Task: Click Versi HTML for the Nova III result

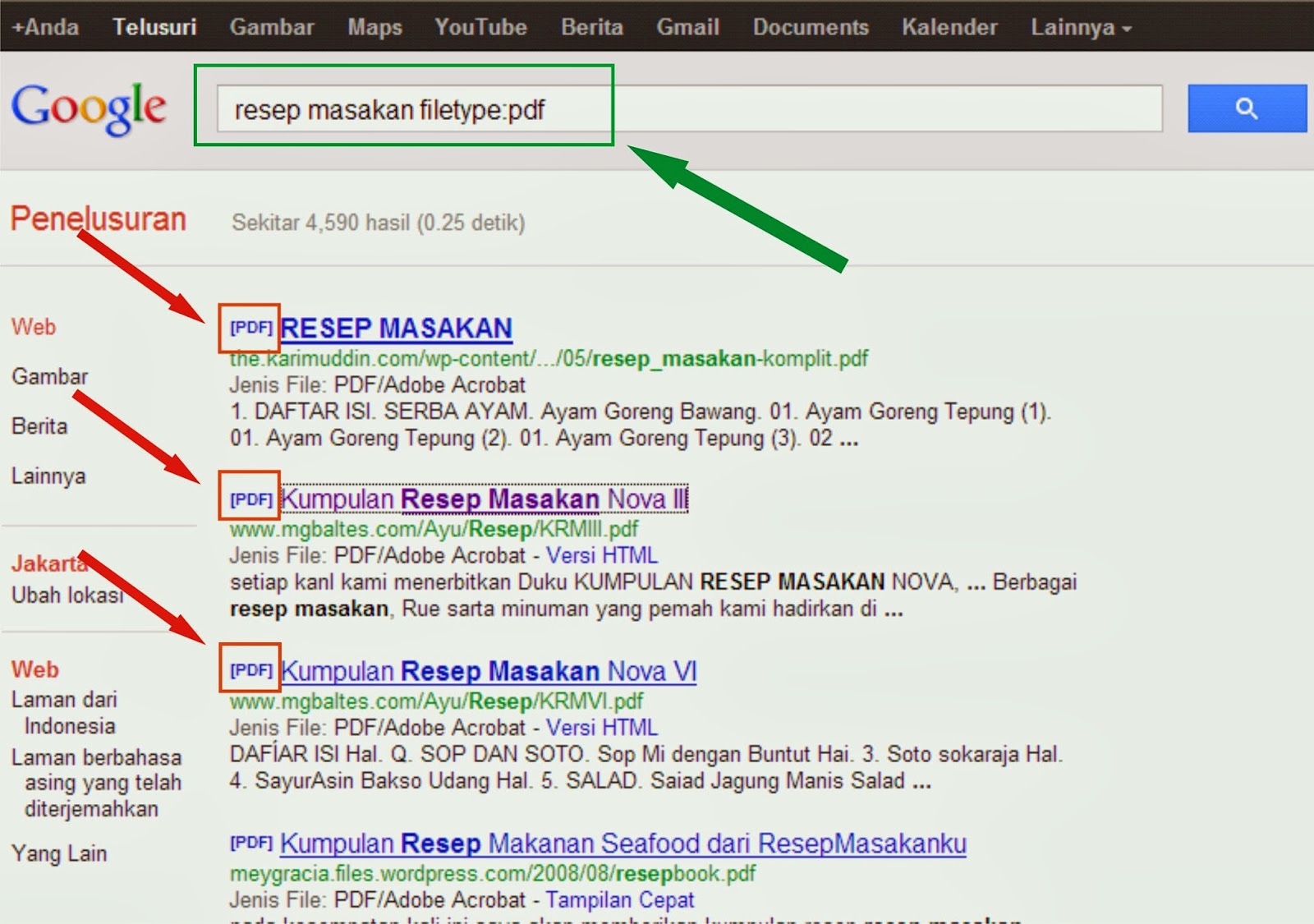Action: click(601, 555)
